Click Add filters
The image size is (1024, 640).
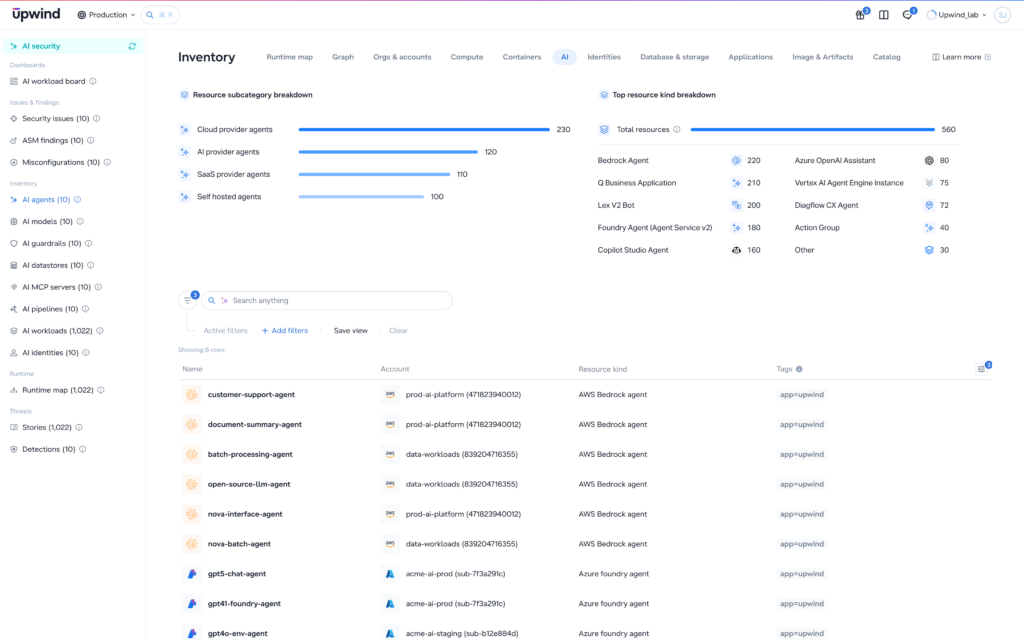click(x=285, y=331)
